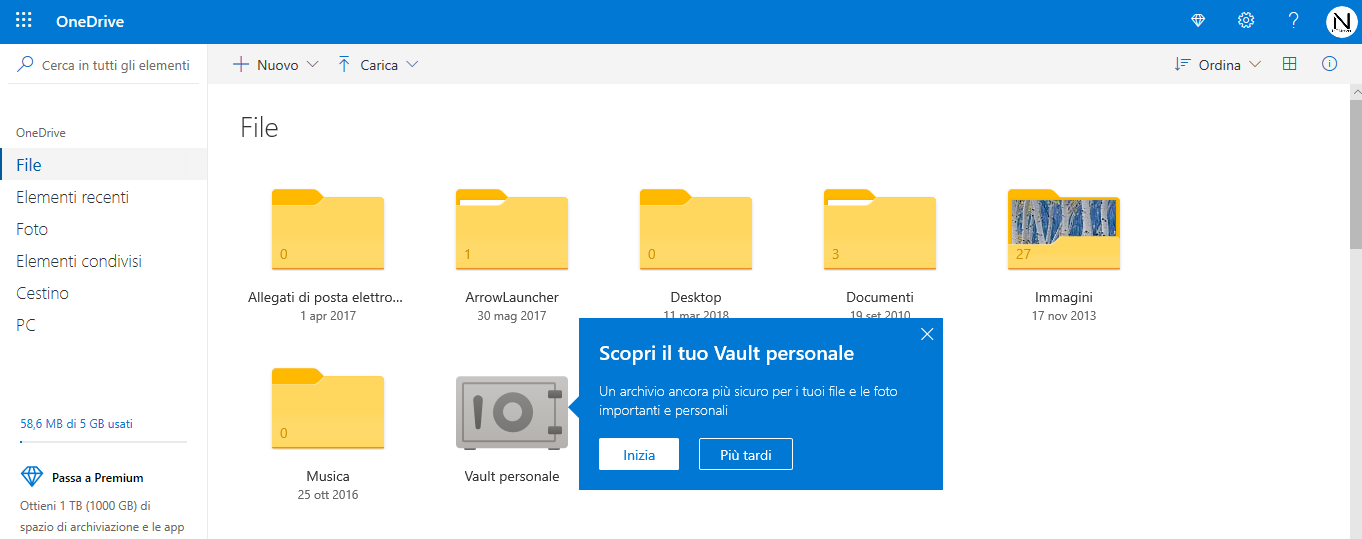Click the ArrowLauncher folder name
Screen dimensions: 1362x539
(512, 297)
